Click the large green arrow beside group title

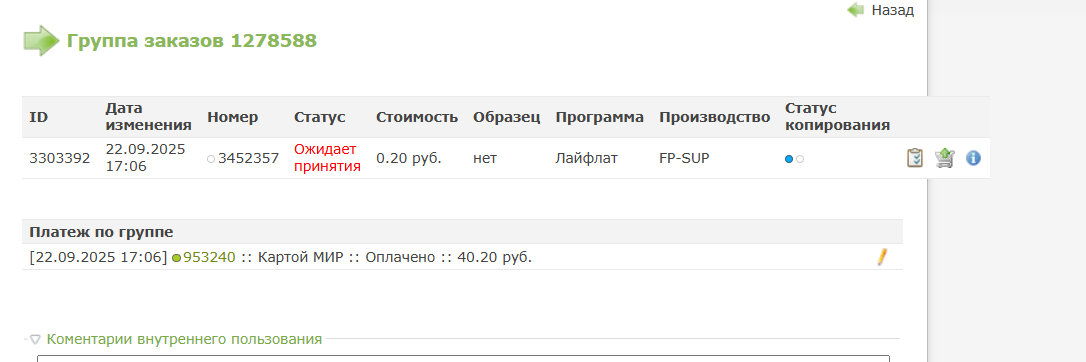pyautogui.click(x=42, y=41)
